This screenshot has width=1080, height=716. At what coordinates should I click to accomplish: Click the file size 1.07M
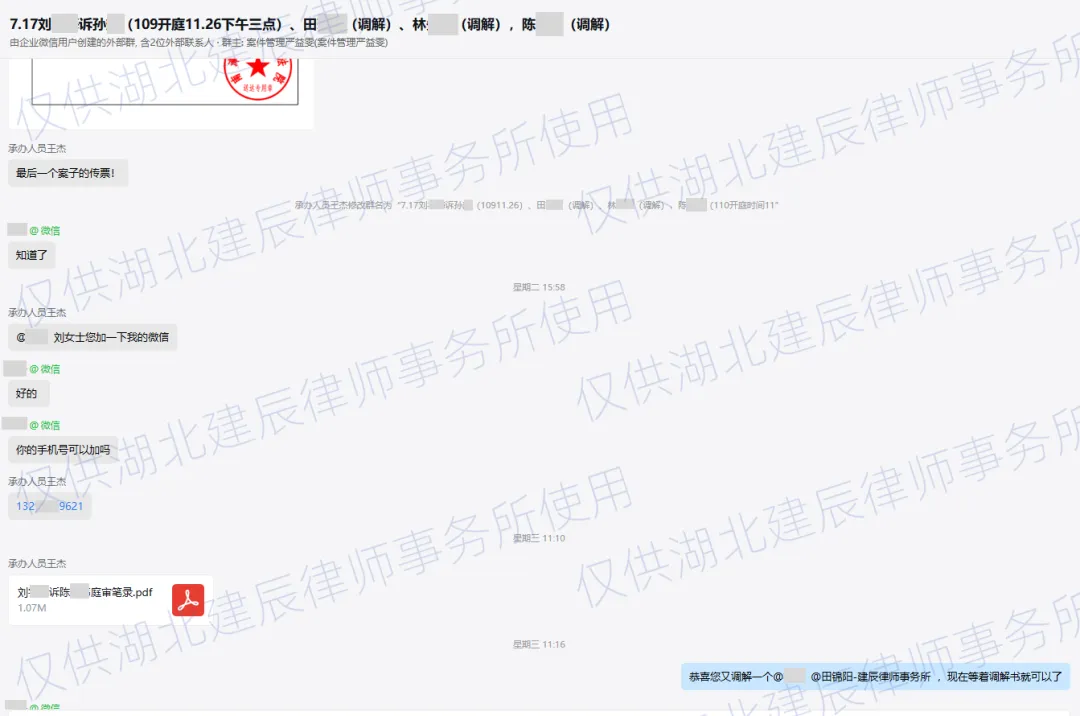coord(32,608)
